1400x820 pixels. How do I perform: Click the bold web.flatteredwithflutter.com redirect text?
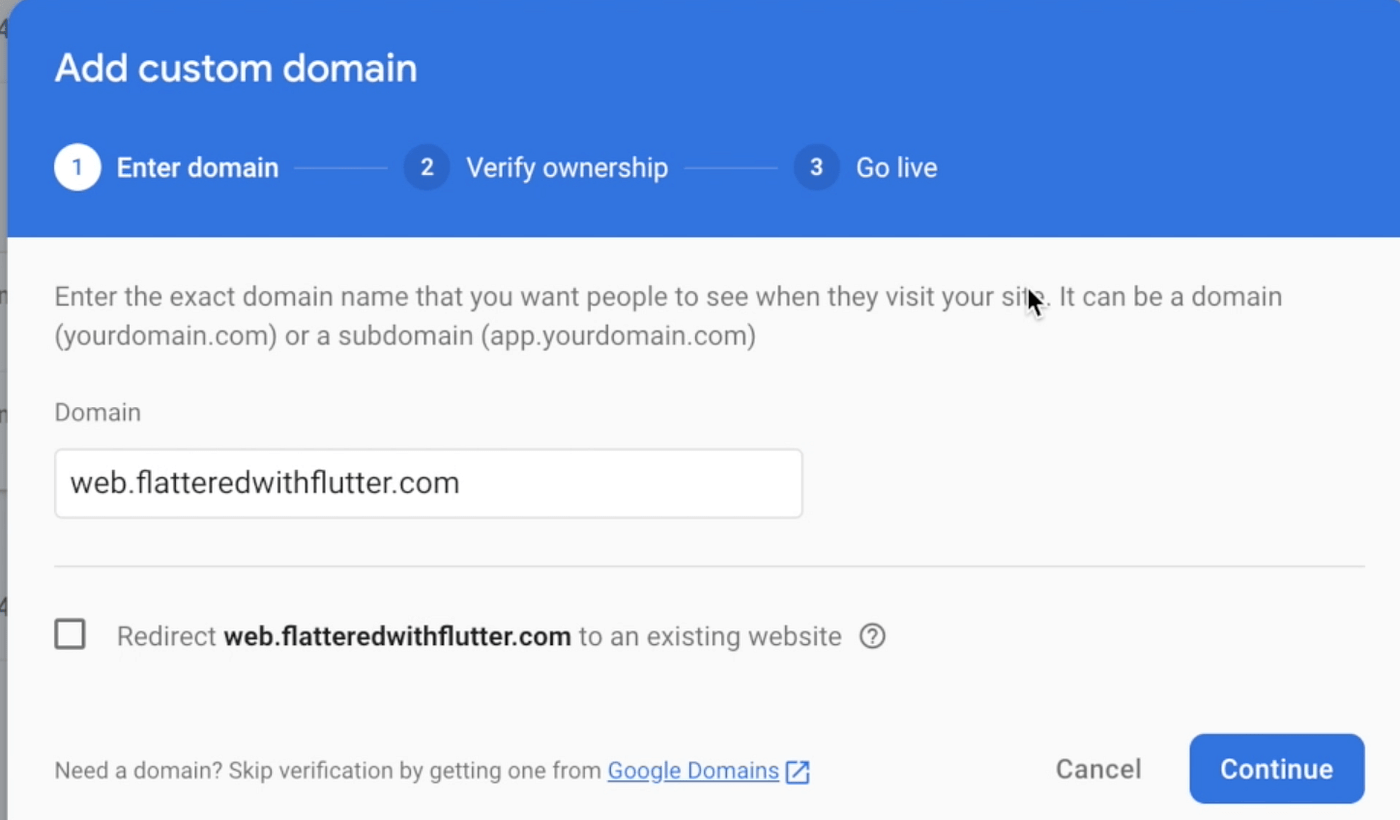pos(397,637)
